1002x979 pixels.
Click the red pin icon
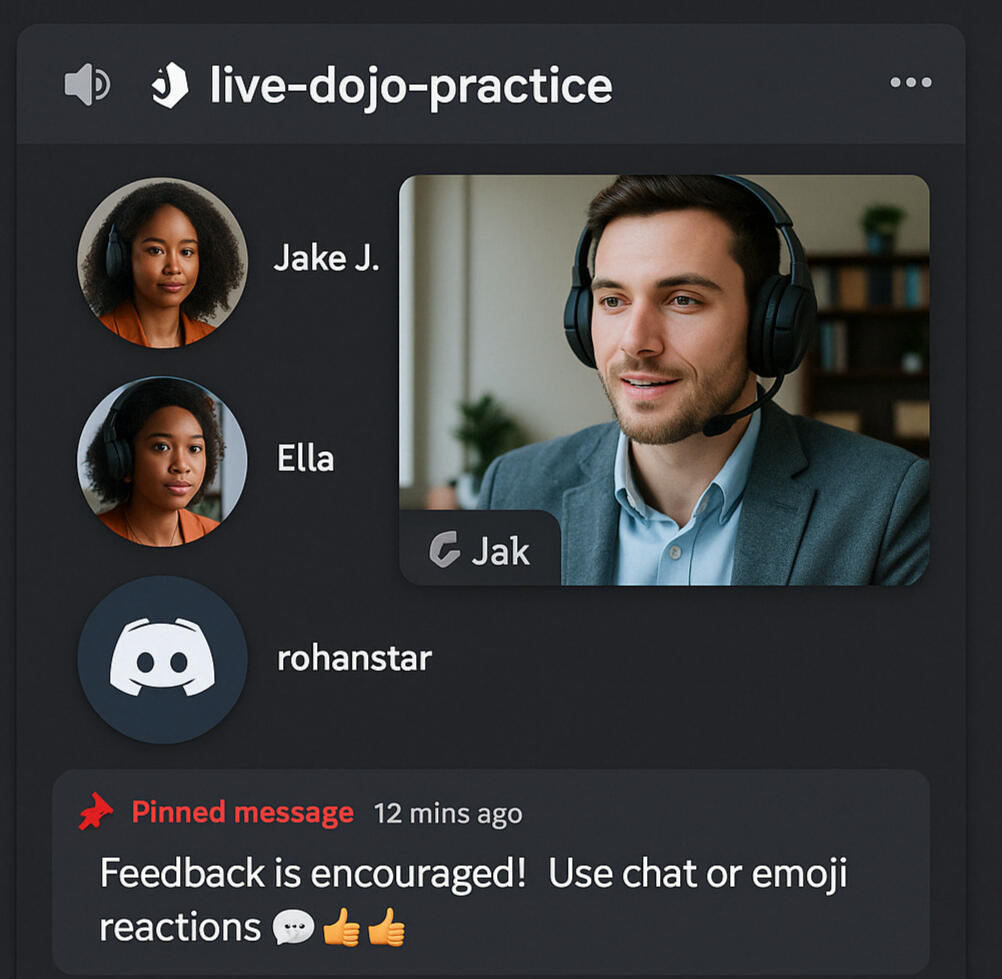pyautogui.click(x=96, y=812)
